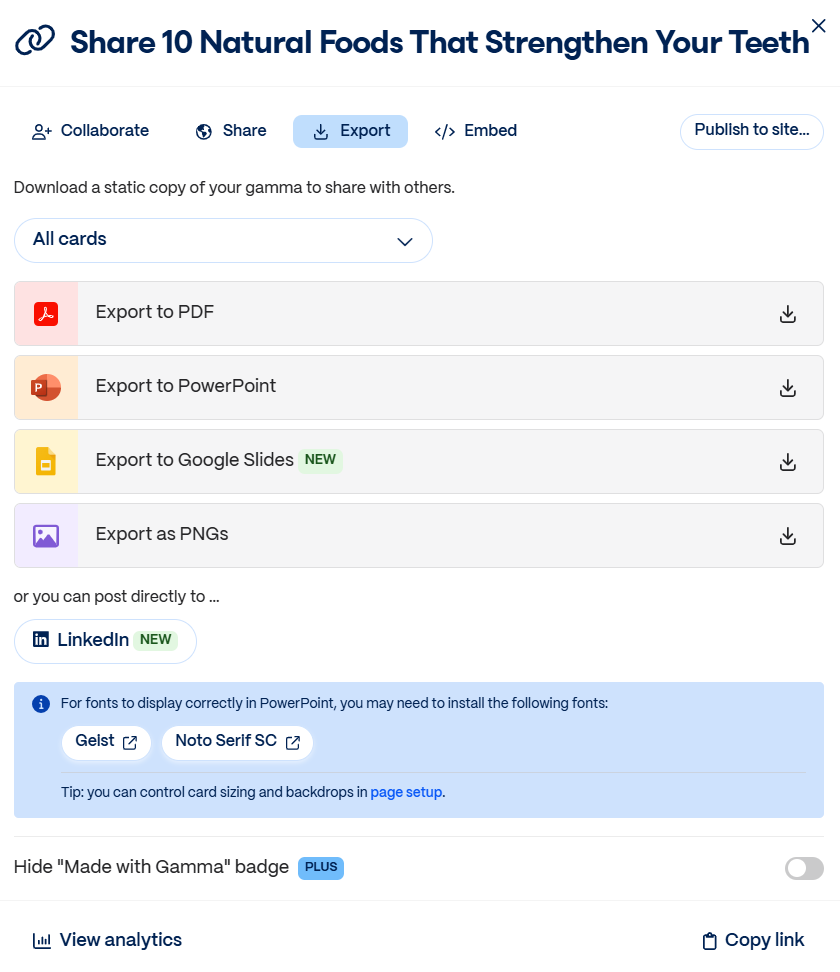The height and width of the screenshot is (972, 840).
Task: Click the Publish to site button
Action: [x=752, y=131]
